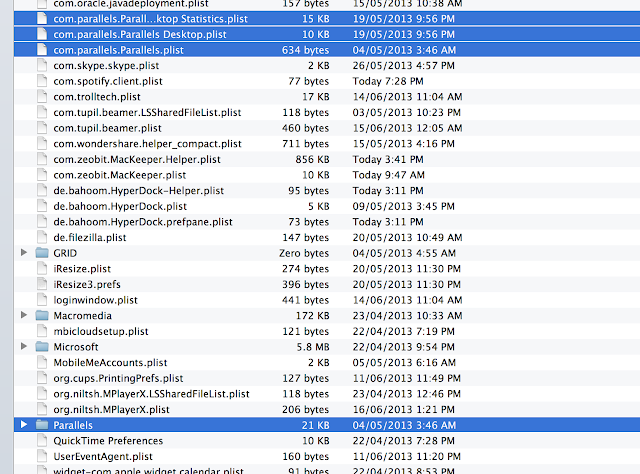This screenshot has width=640, height=474.
Task: Expand the Macromedia folder disclosure triangle
Action: click(24, 315)
